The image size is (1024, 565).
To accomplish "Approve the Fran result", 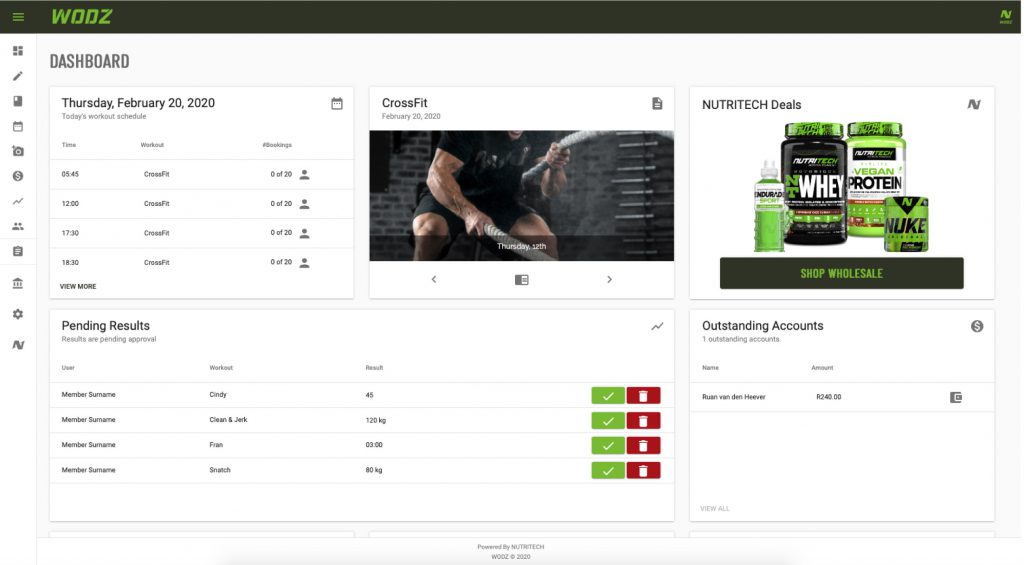I will pyautogui.click(x=608, y=445).
